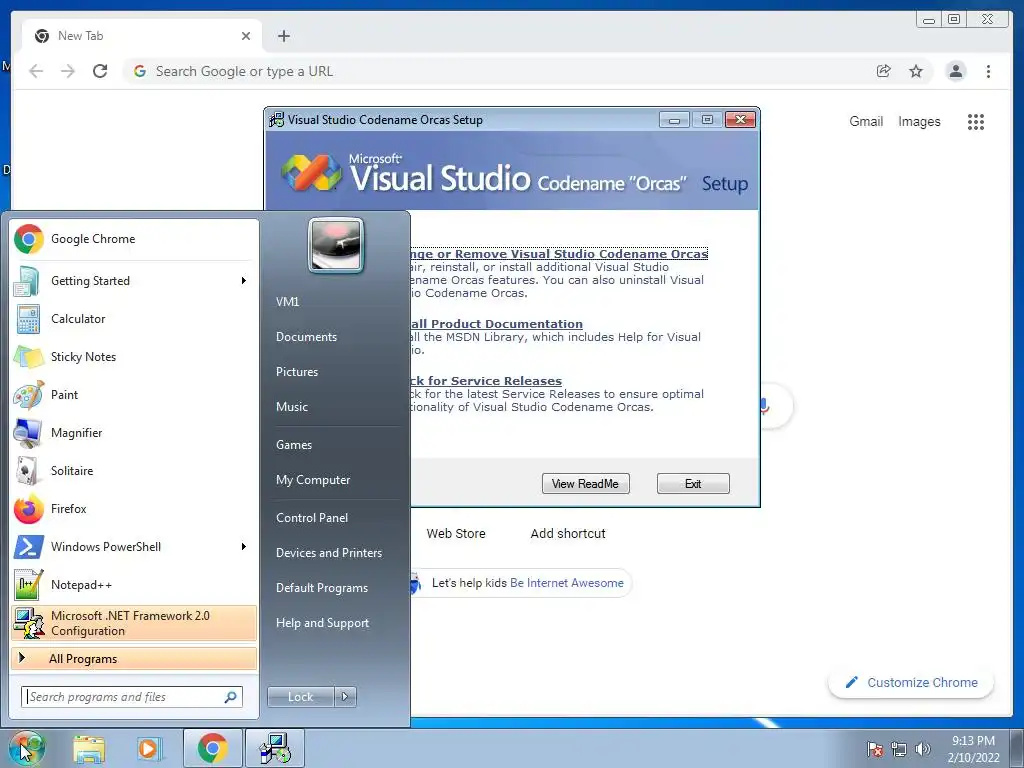
Task: Open Music from the Start menu
Action: pyautogui.click(x=292, y=407)
